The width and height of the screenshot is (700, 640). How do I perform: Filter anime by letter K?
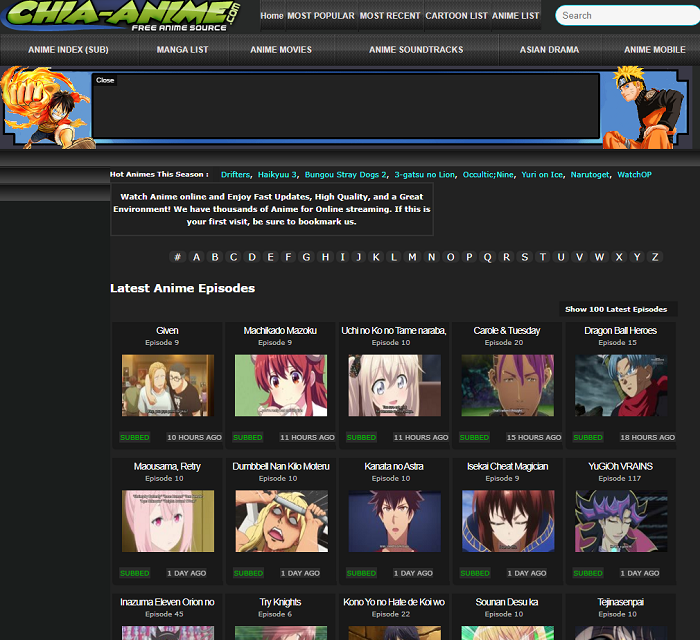pyautogui.click(x=376, y=257)
